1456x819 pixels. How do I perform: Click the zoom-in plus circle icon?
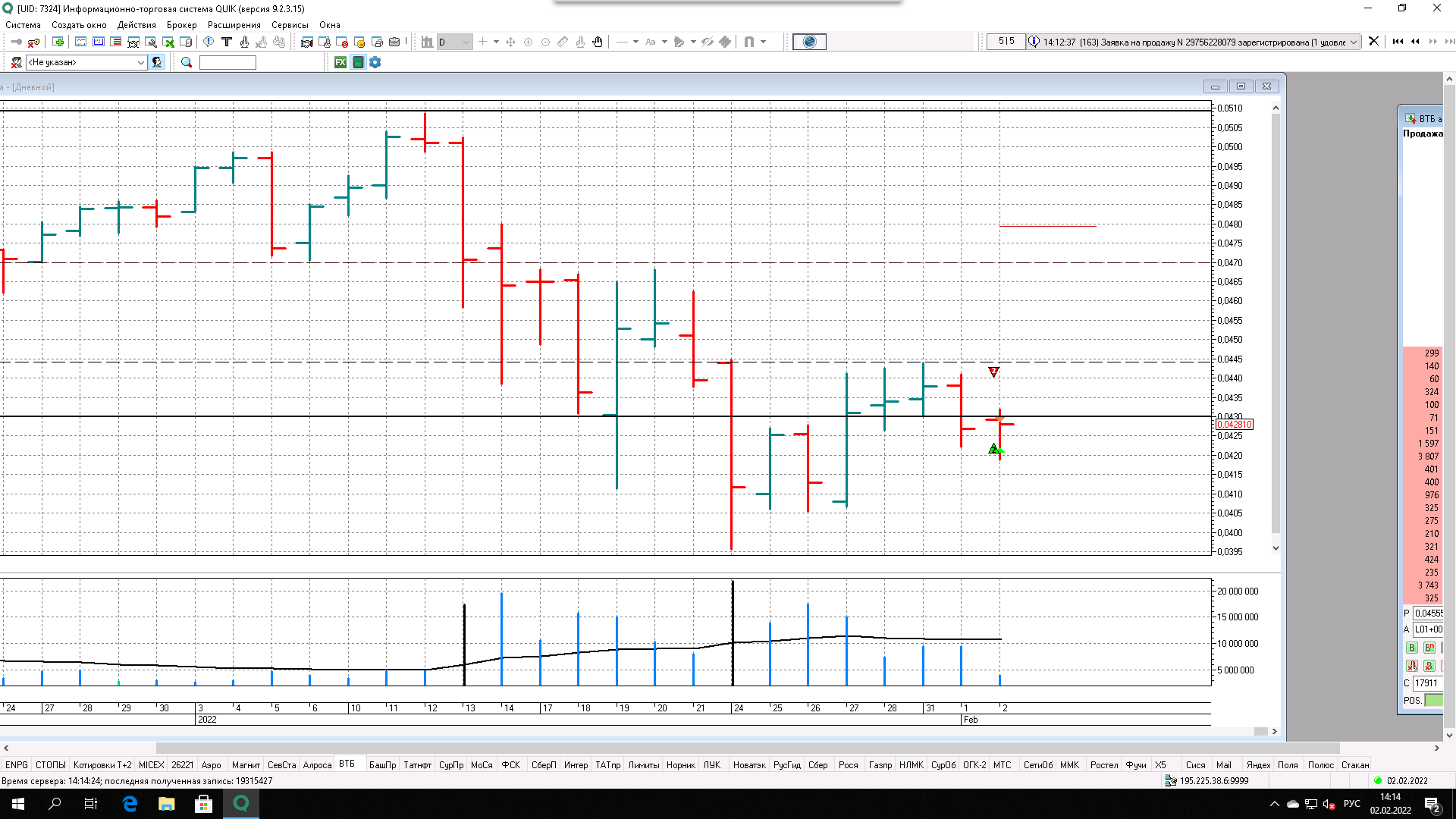point(529,42)
